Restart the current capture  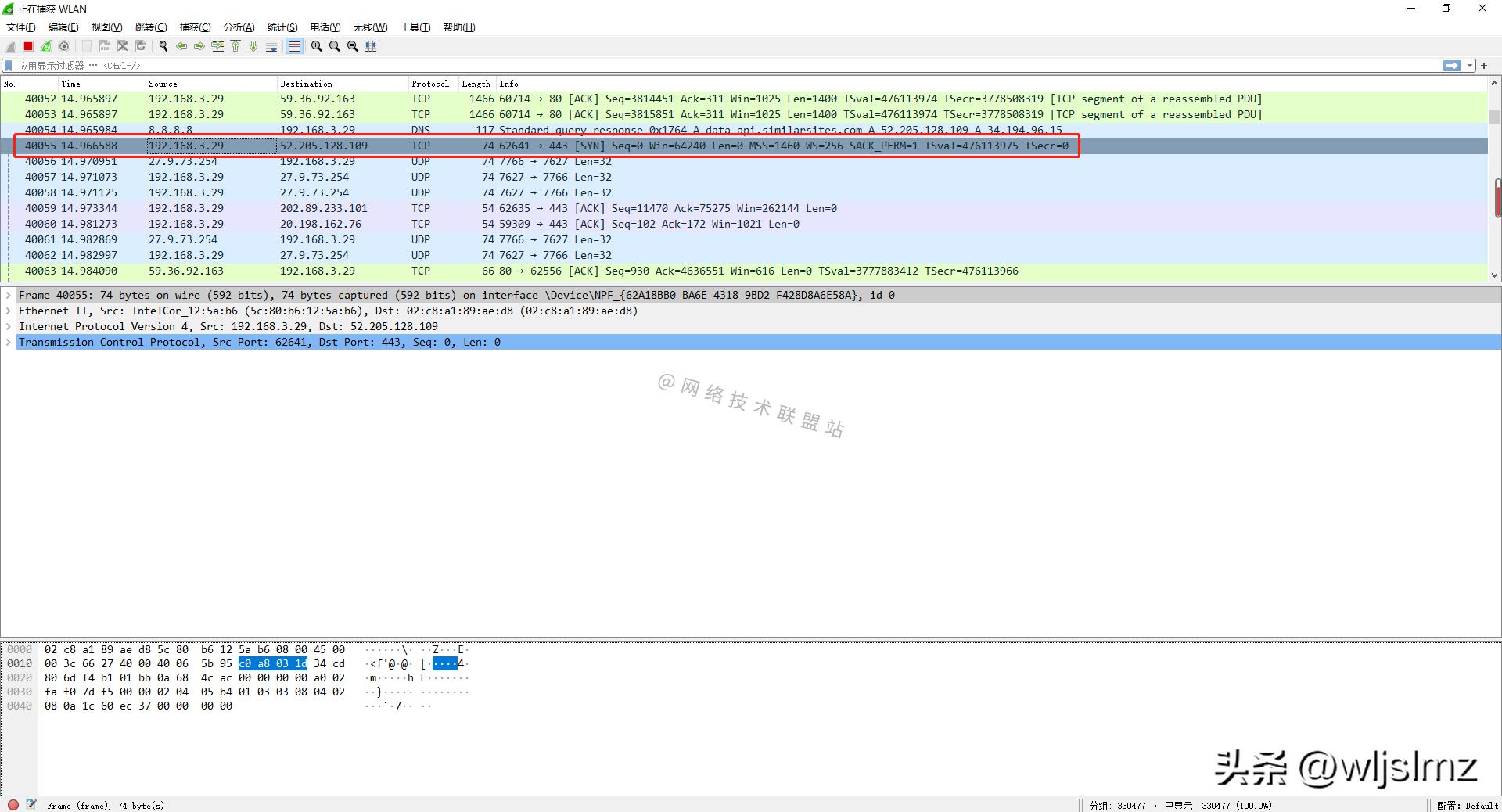pos(46,46)
